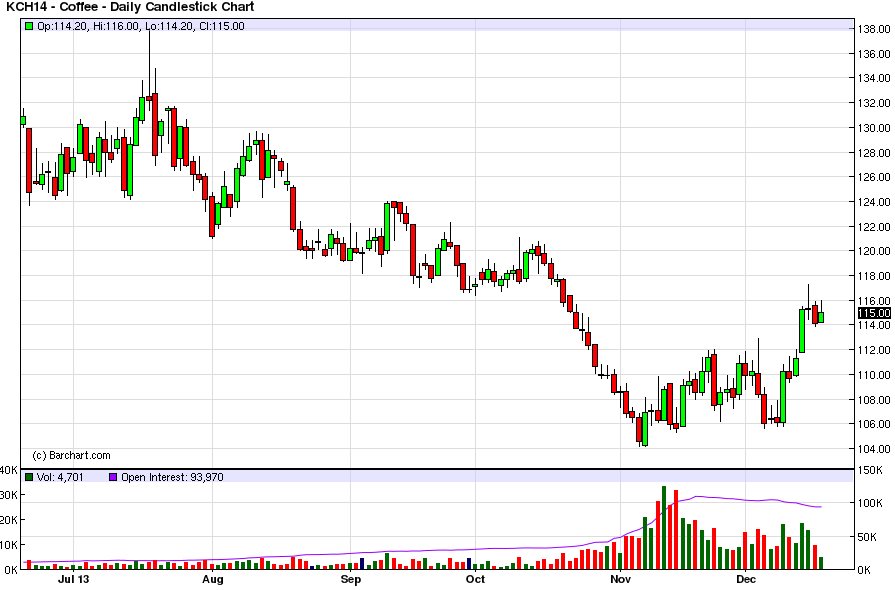Click the 132.00 price axis label
Screen dimensions: 895x590
[x=874, y=103]
